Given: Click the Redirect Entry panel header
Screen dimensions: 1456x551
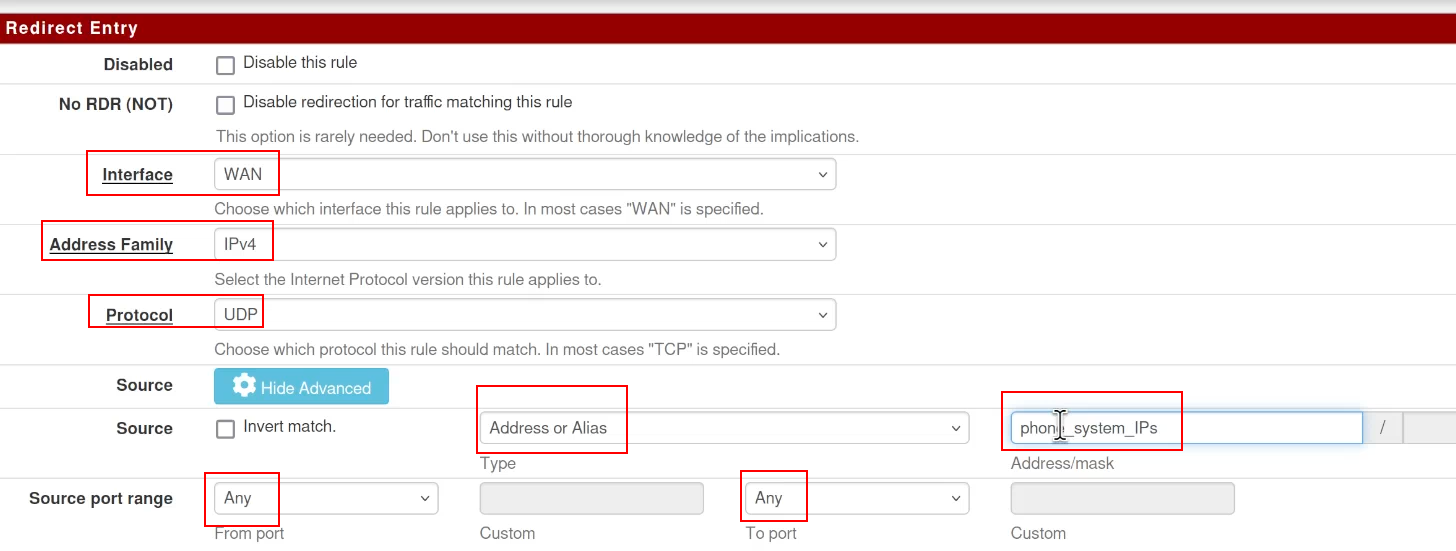Looking at the screenshot, I should 728,28.
